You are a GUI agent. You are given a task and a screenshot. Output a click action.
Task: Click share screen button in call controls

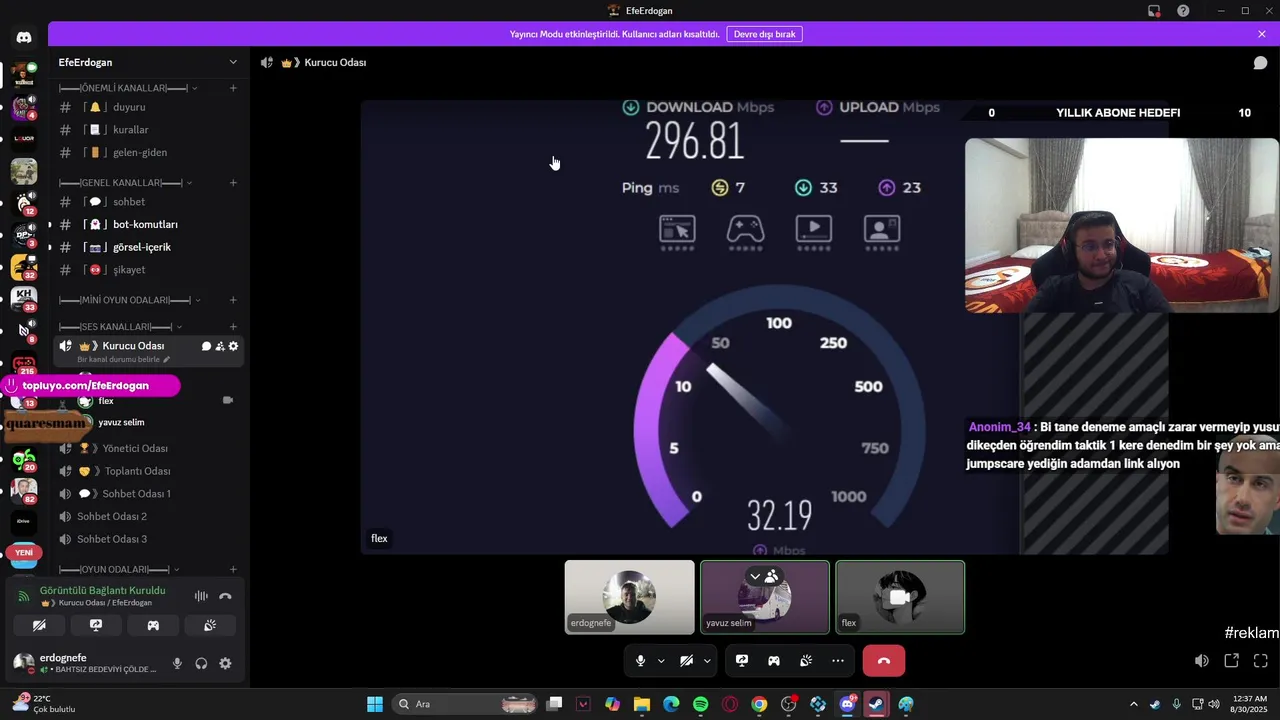pyautogui.click(x=742, y=661)
